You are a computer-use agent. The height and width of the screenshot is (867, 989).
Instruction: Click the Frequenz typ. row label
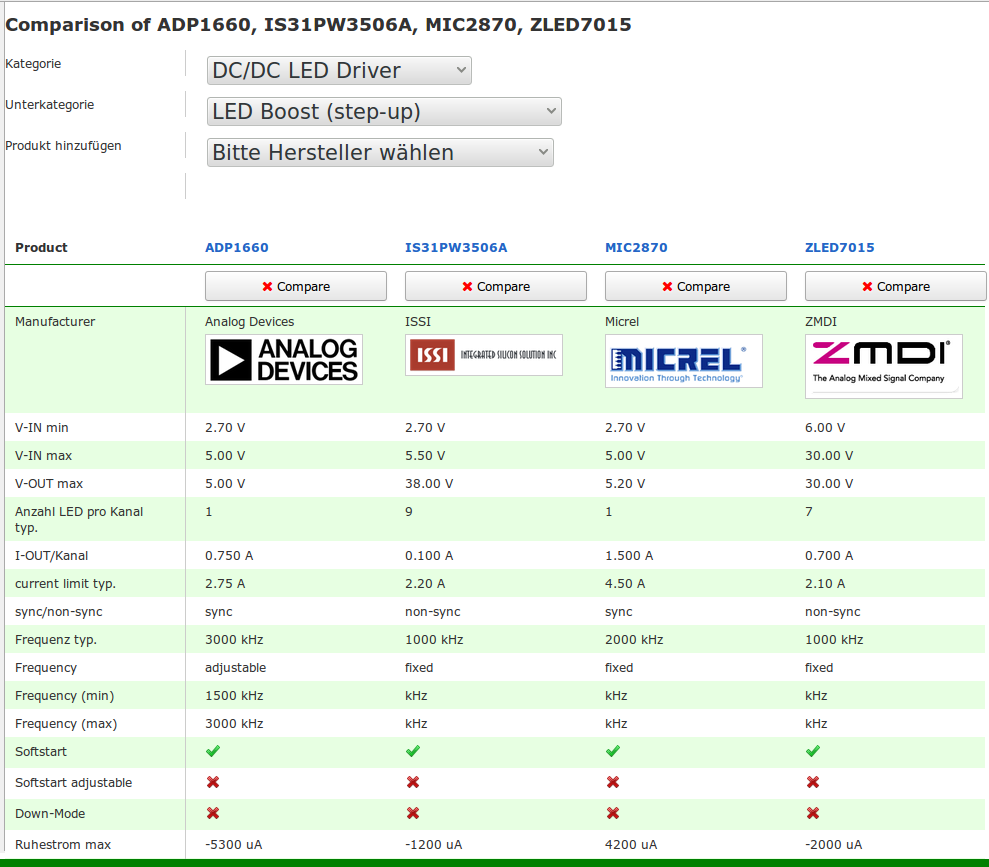click(x=56, y=639)
